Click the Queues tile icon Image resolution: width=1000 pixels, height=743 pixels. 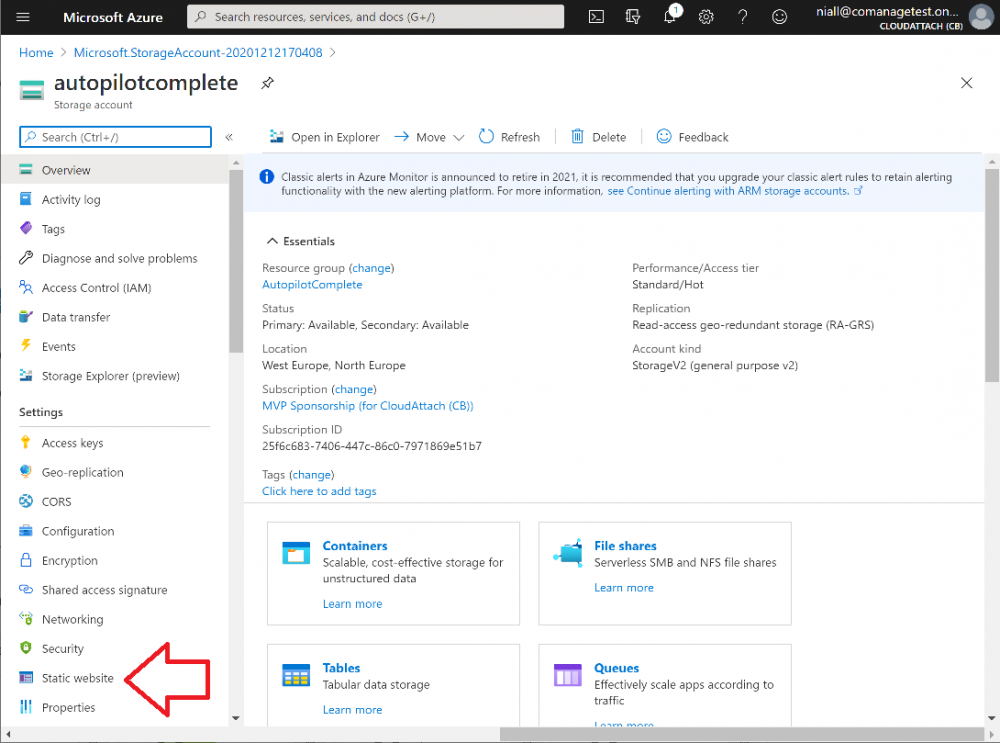pos(568,675)
